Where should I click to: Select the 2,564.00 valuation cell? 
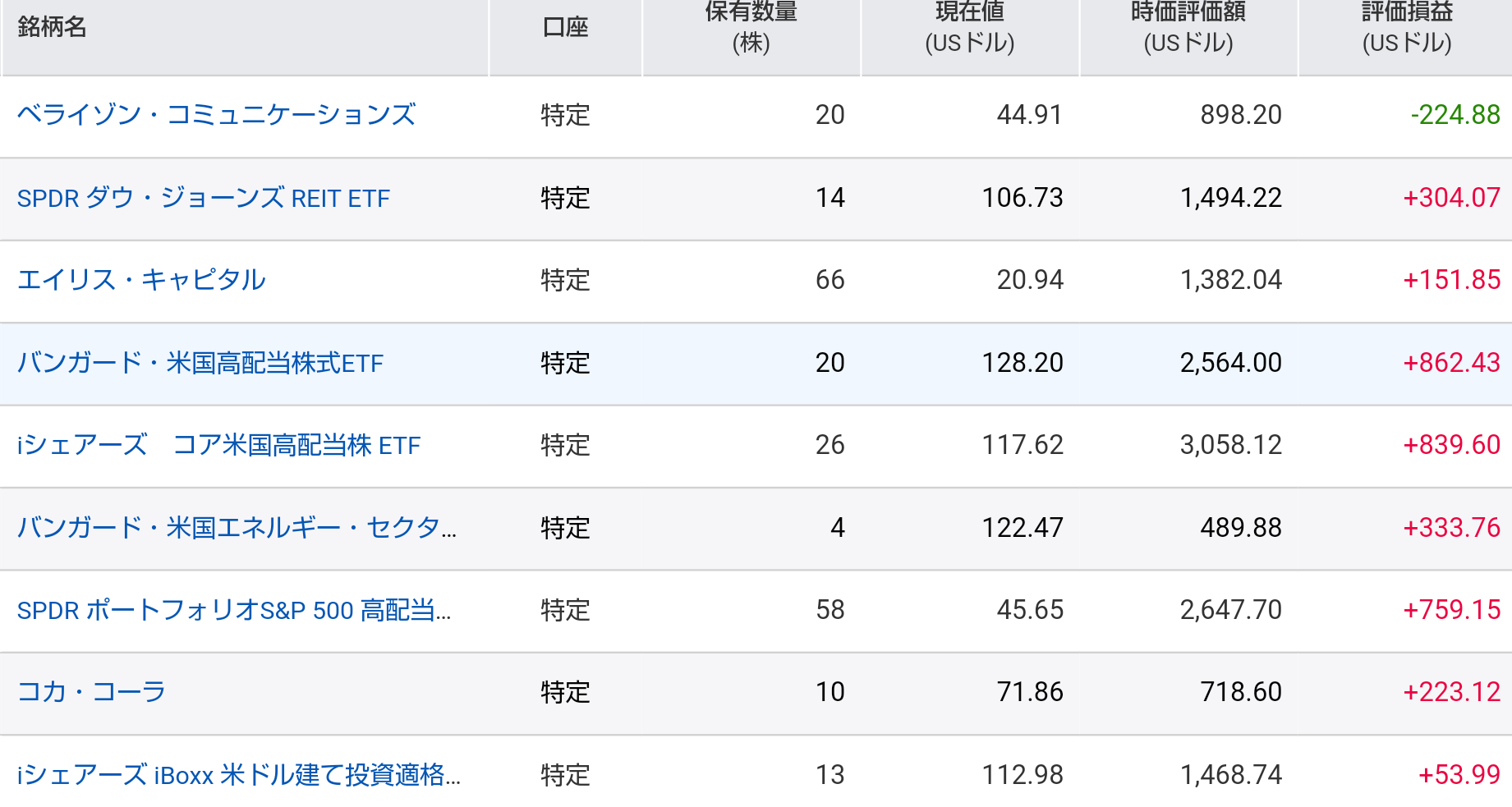pyautogui.click(x=1230, y=363)
